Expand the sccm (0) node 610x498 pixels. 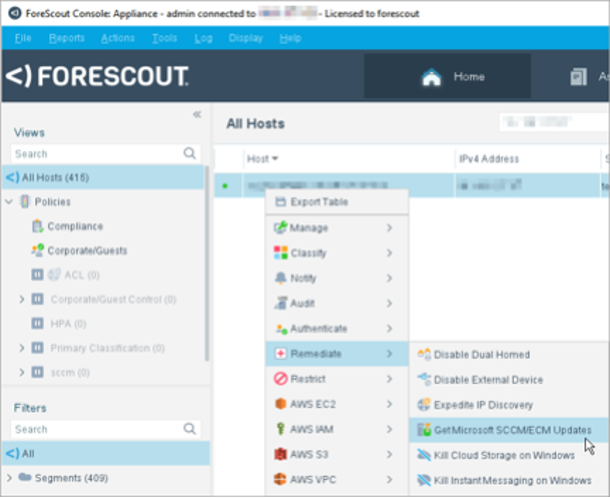(22, 372)
